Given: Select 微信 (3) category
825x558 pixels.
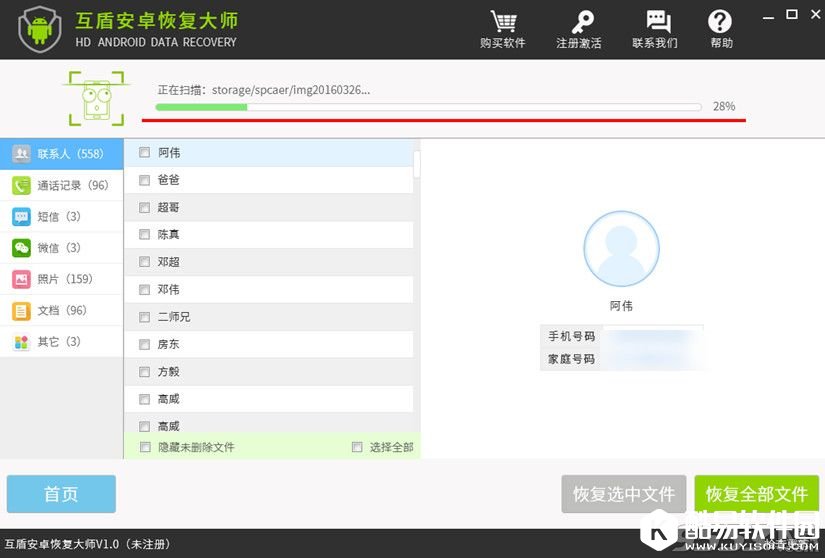Looking at the screenshot, I should [x=62, y=248].
